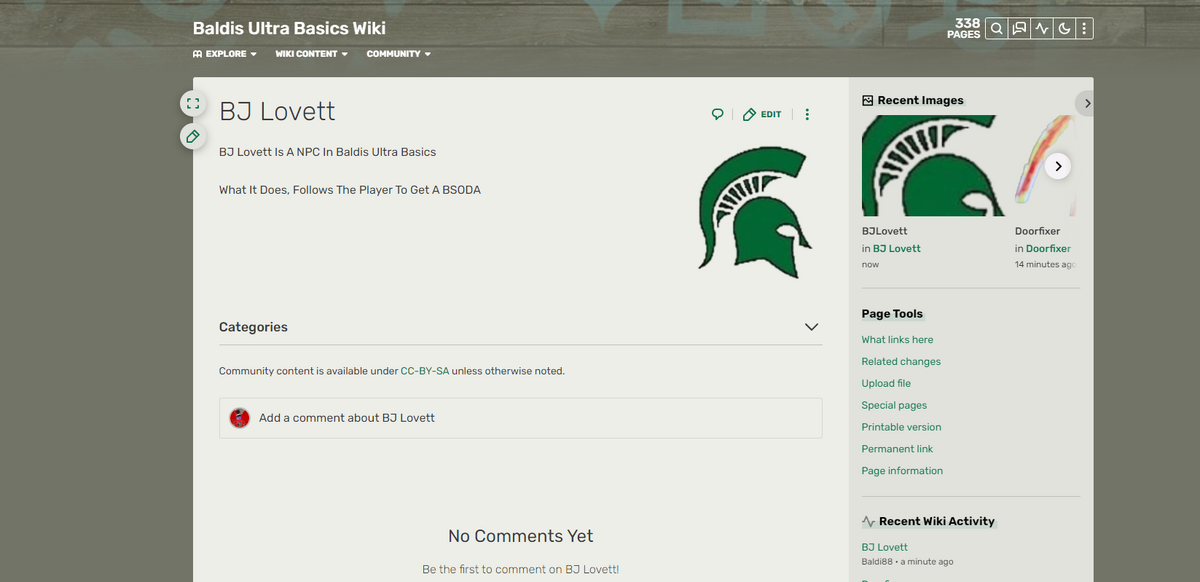This screenshot has height=582, width=1200.
Task: Open Permanent link page tool
Action: point(897,449)
